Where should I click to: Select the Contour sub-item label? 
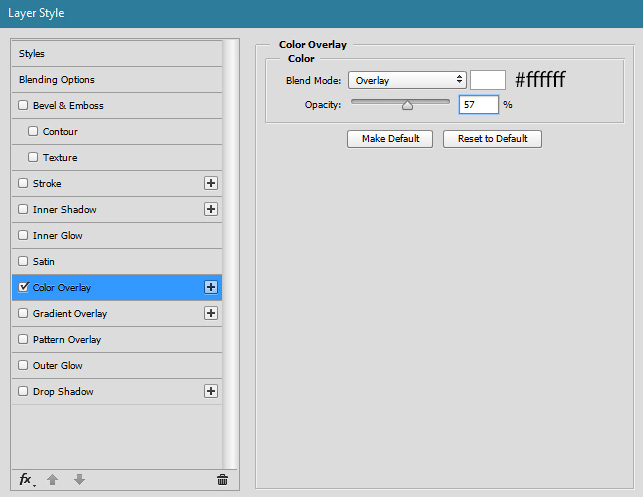[60, 132]
